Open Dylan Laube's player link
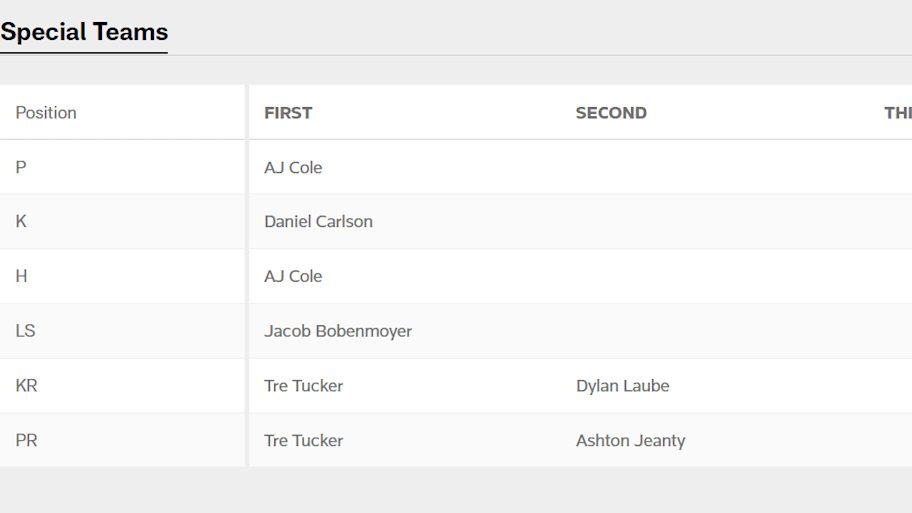 [622, 386]
